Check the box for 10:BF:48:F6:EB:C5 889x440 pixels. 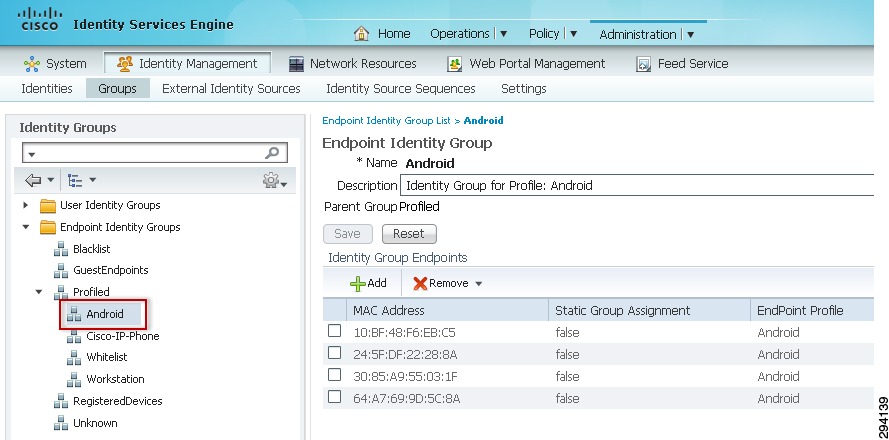[335, 331]
